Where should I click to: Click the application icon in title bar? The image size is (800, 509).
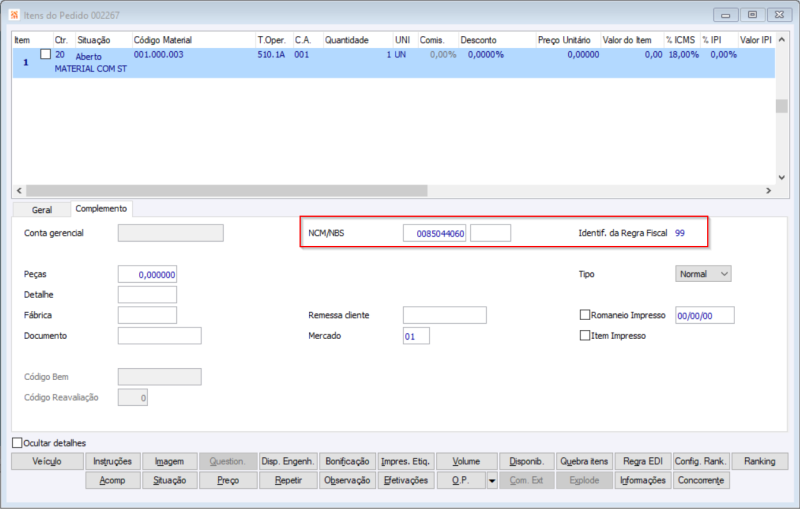tap(14, 15)
